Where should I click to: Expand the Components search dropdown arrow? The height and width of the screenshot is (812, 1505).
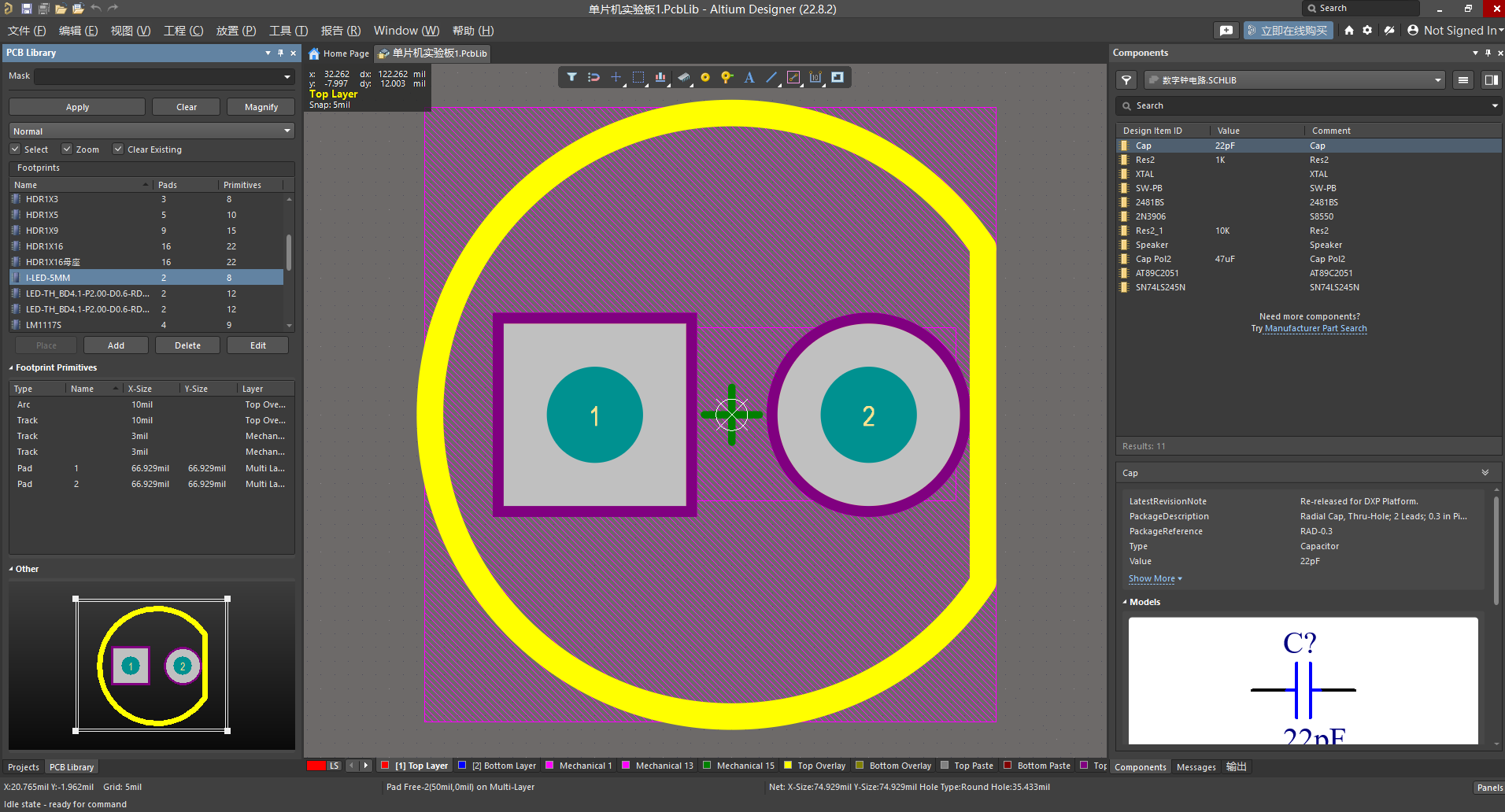point(1495,105)
